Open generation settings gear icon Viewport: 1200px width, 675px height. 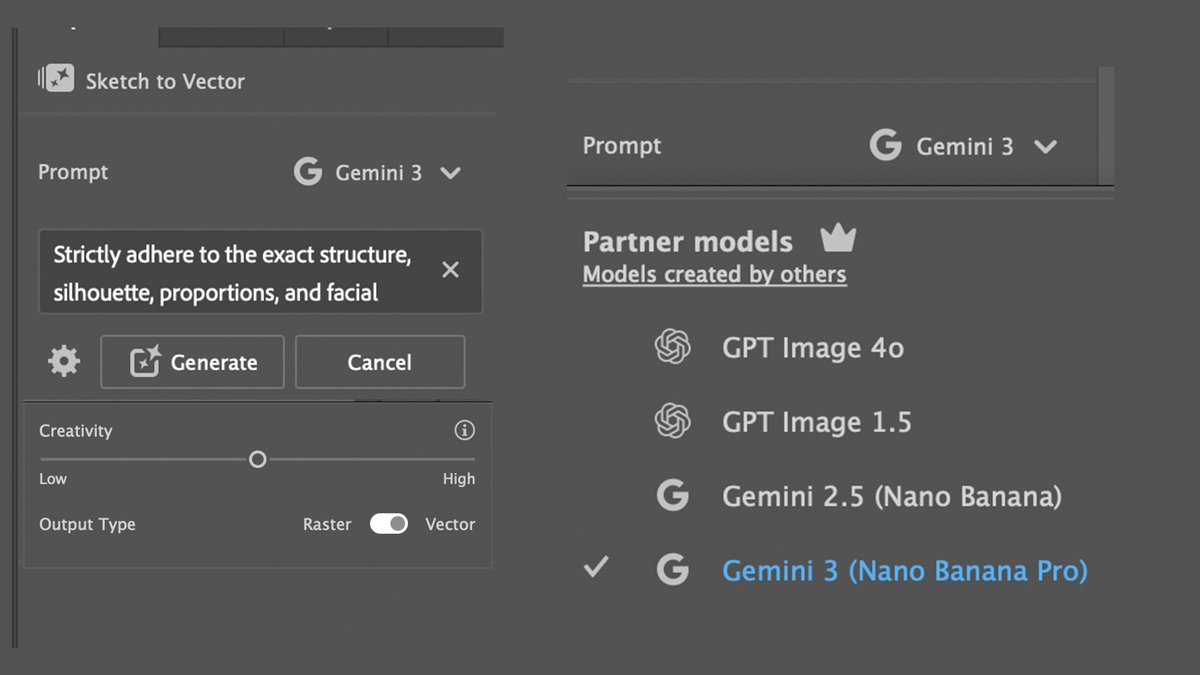[64, 361]
